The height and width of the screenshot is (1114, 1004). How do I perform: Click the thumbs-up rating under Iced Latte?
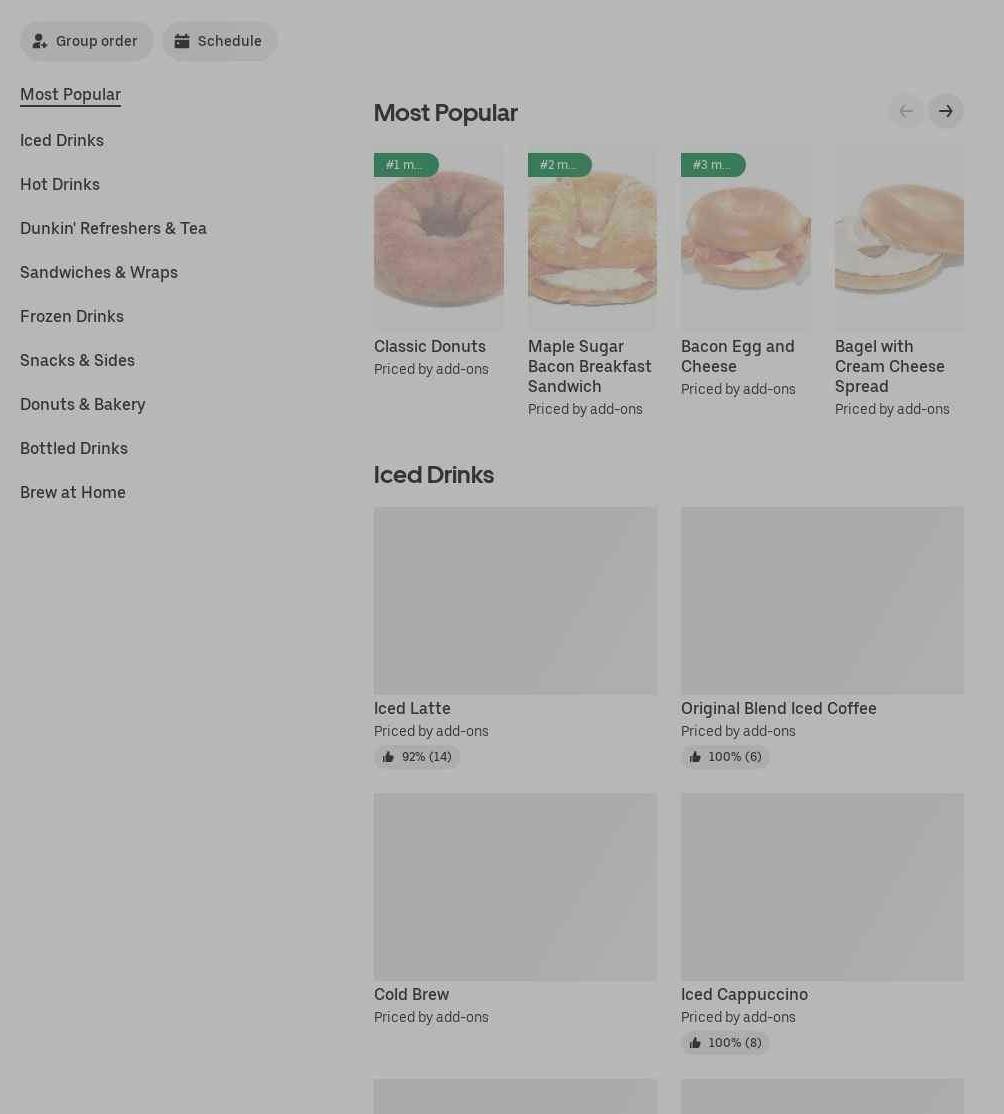pos(417,757)
